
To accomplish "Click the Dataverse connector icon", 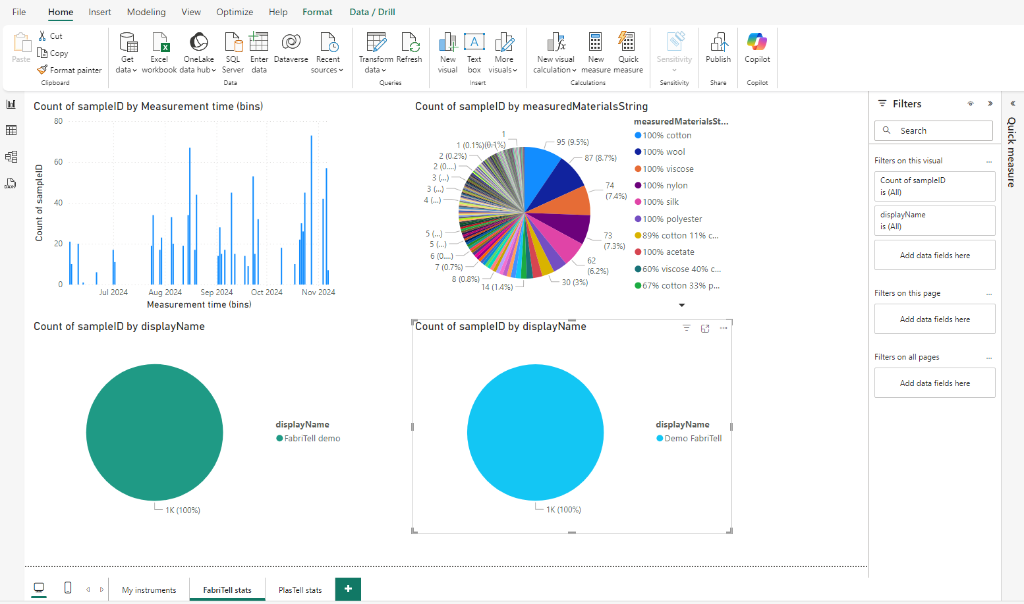I will [x=291, y=42].
